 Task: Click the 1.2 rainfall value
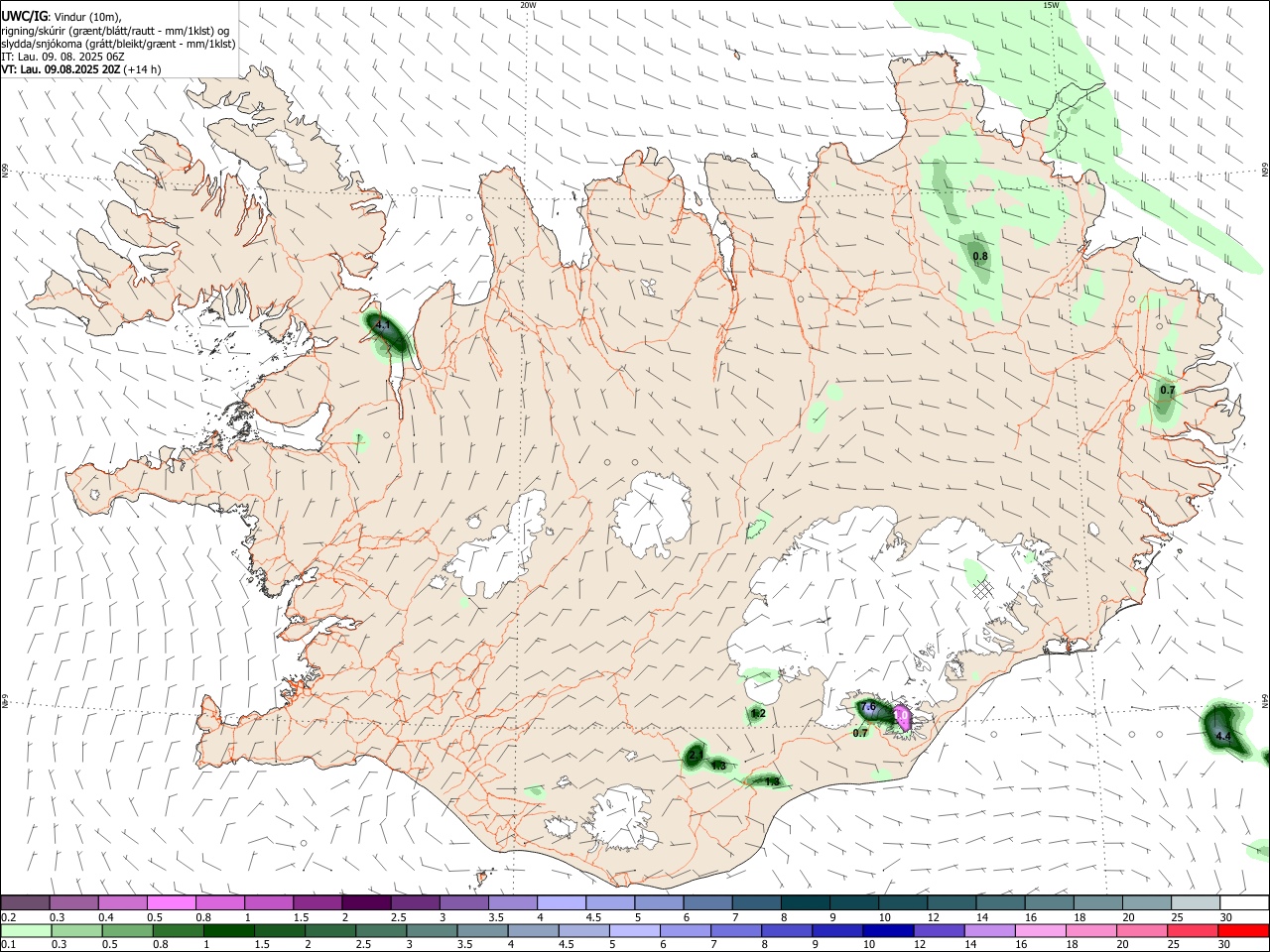[x=758, y=713]
